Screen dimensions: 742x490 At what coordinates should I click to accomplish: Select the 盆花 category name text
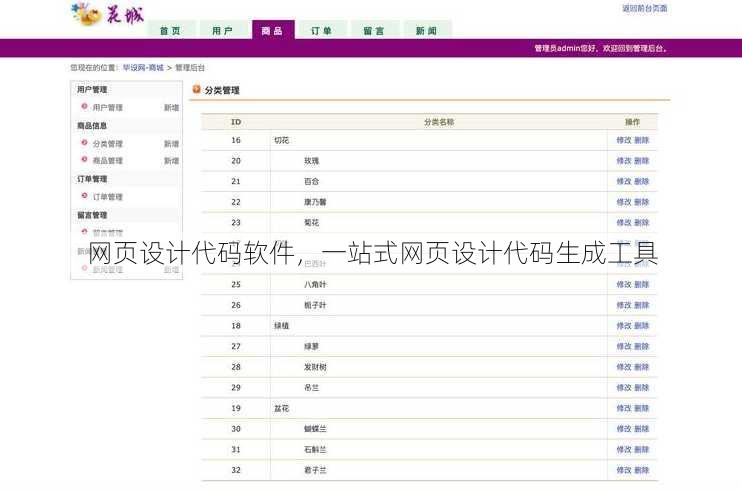click(x=282, y=408)
